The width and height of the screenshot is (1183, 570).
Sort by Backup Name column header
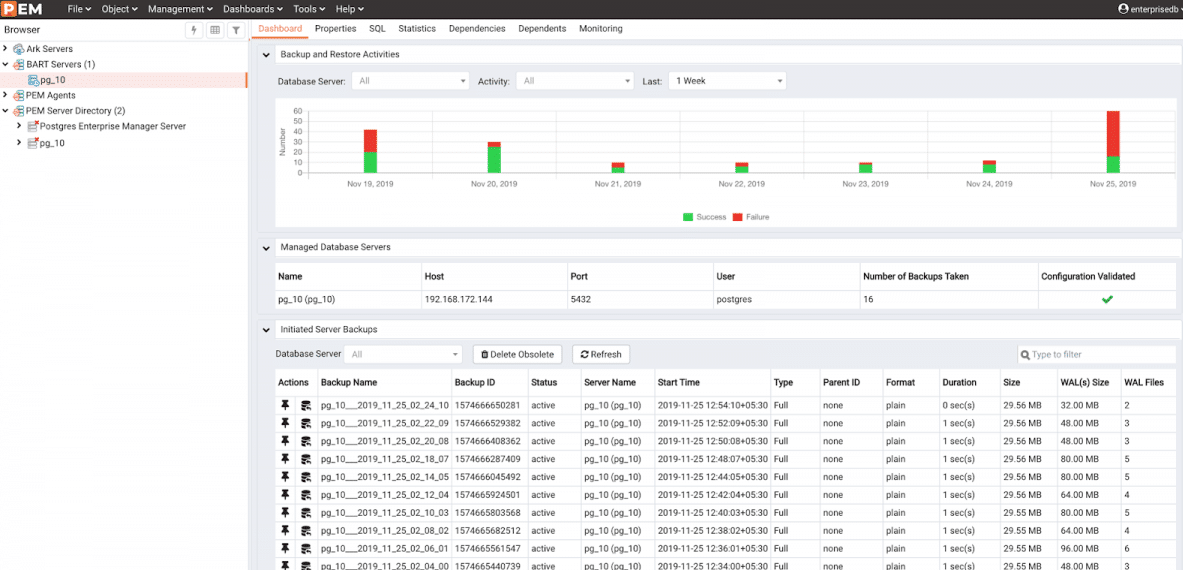coord(349,382)
